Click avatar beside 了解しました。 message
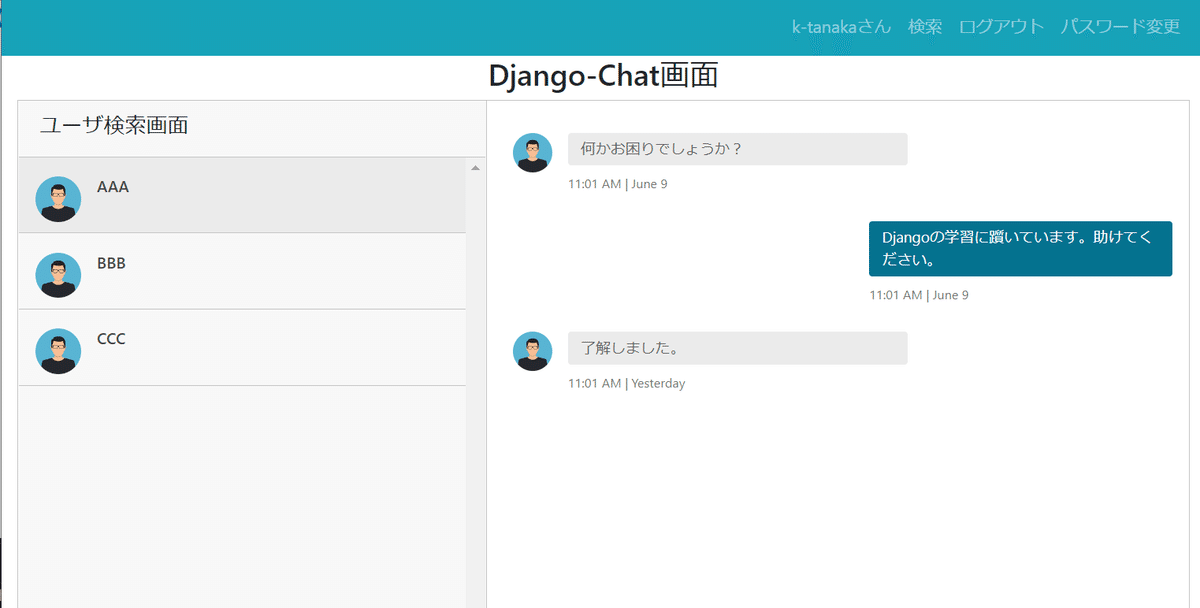This screenshot has height=608, width=1200. pos(532,351)
